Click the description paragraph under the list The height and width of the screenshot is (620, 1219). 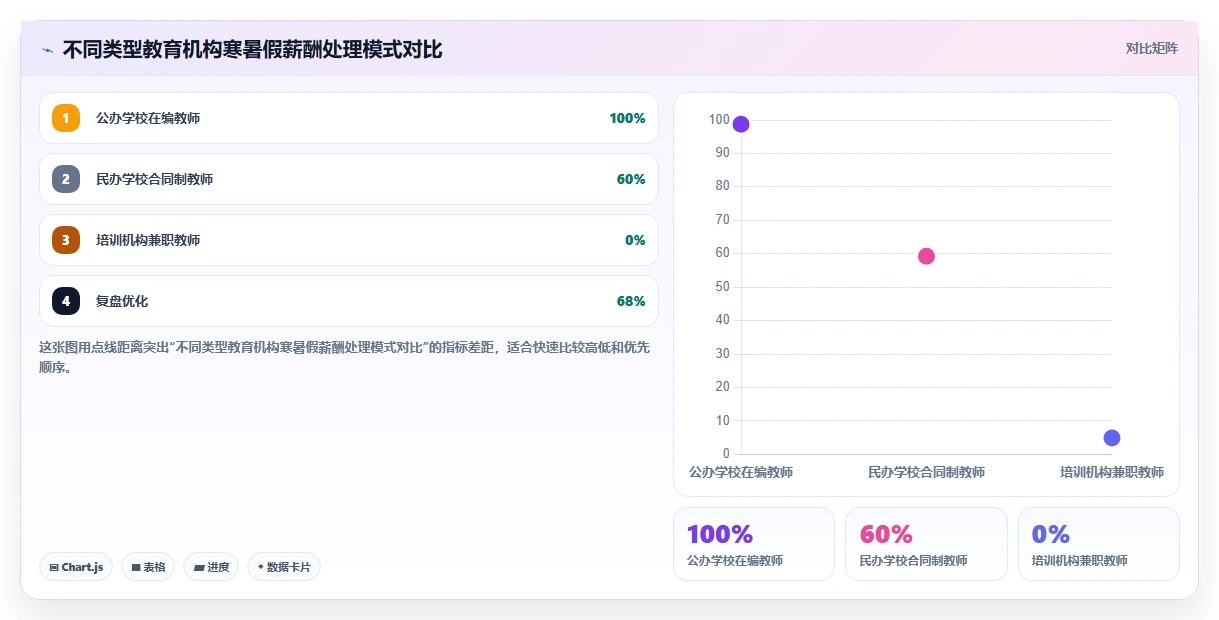(x=345, y=357)
